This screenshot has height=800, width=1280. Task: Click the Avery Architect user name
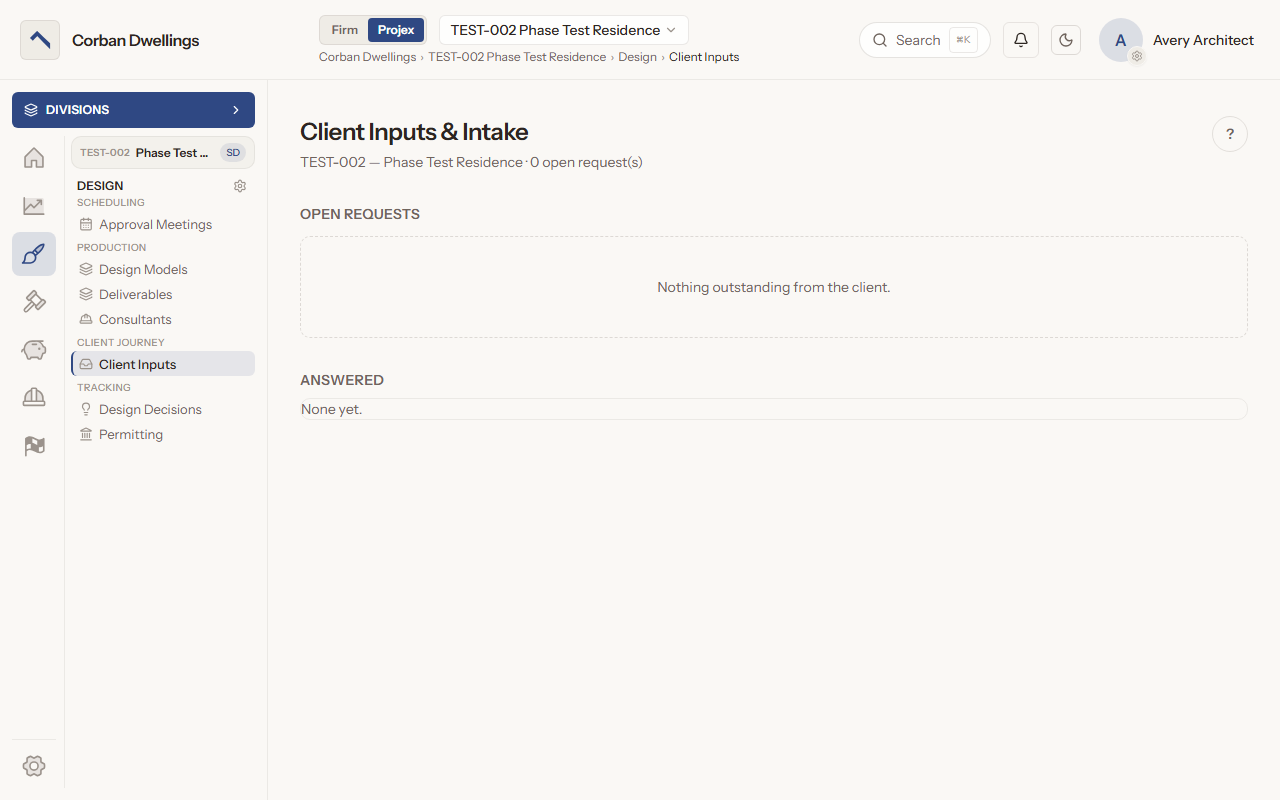(1203, 40)
